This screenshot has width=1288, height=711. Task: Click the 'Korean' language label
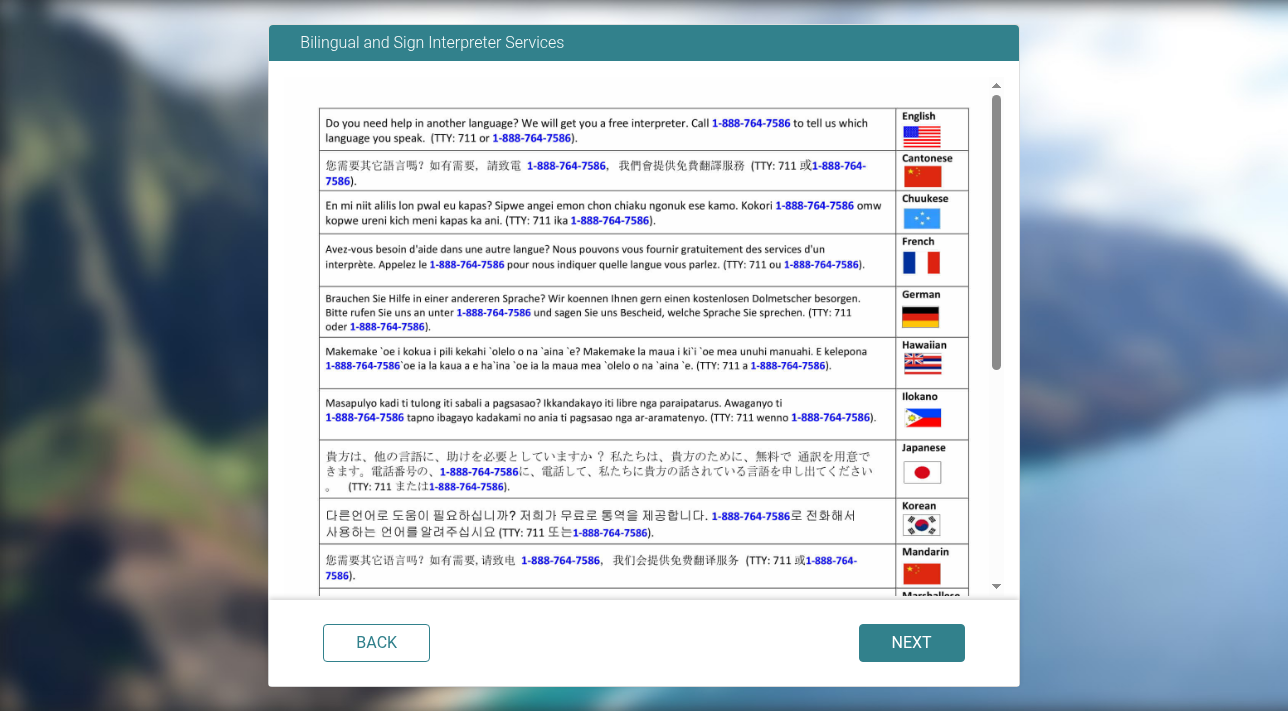pyautogui.click(x=919, y=506)
